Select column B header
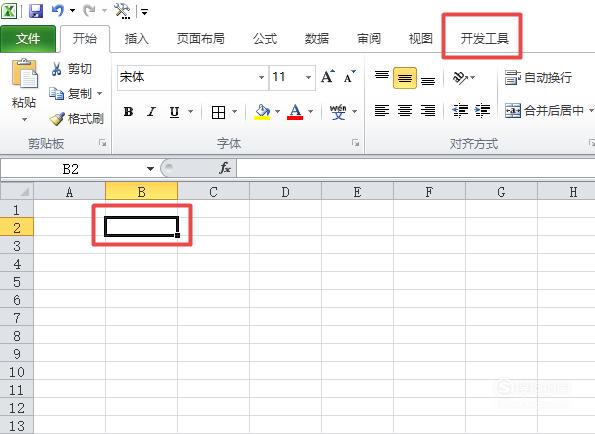Screen dimensions: 595x434 pos(141,192)
